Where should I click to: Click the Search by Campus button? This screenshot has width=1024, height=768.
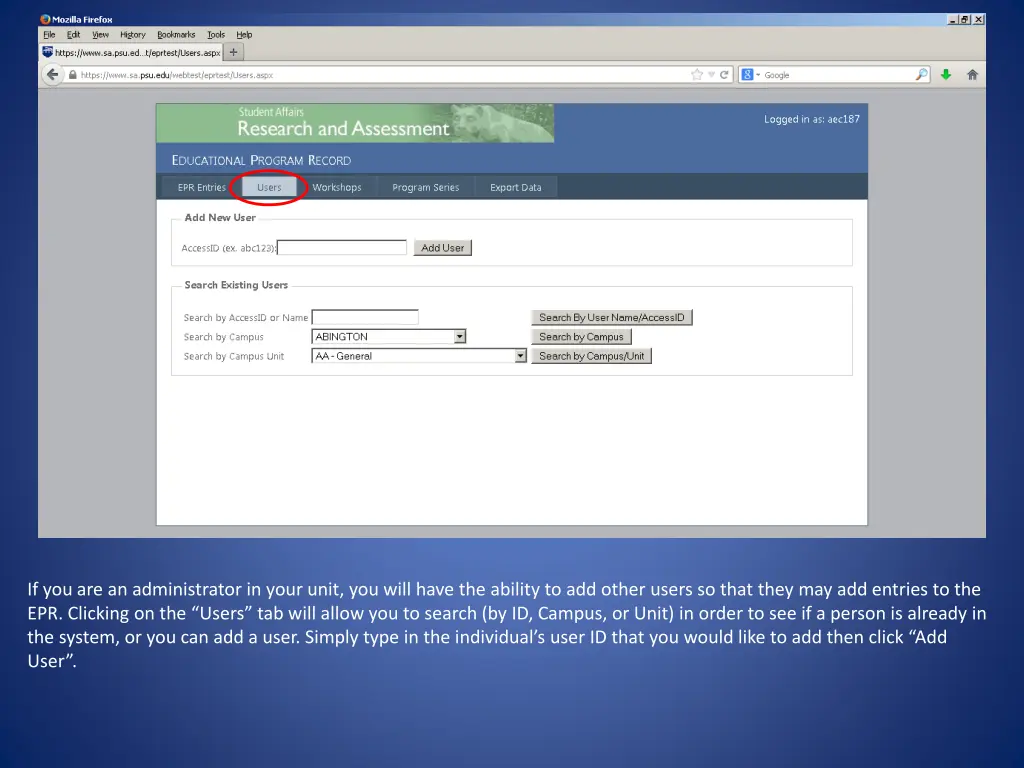(x=581, y=337)
